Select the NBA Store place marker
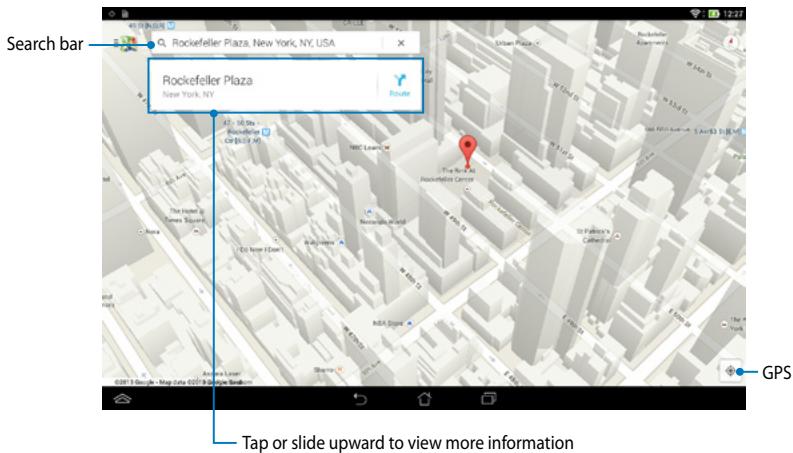The image size is (793, 453). 409,323
